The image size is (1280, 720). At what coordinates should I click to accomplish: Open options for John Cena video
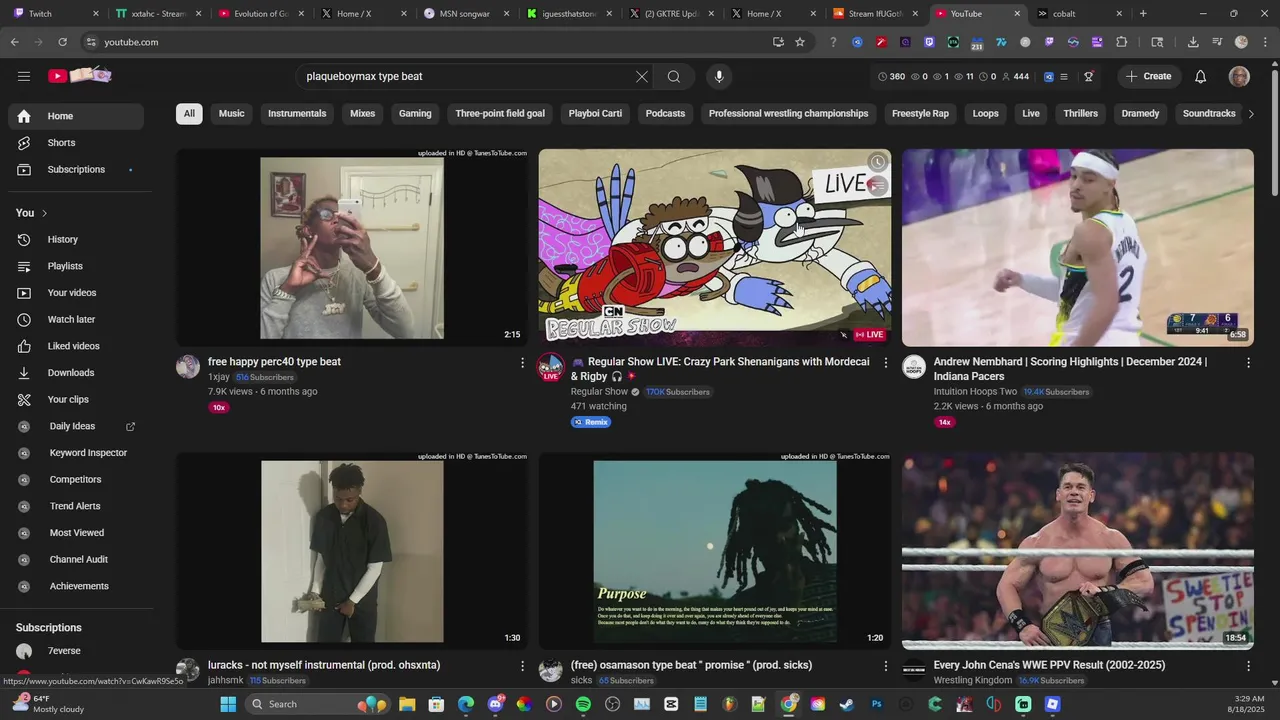coord(1248,666)
